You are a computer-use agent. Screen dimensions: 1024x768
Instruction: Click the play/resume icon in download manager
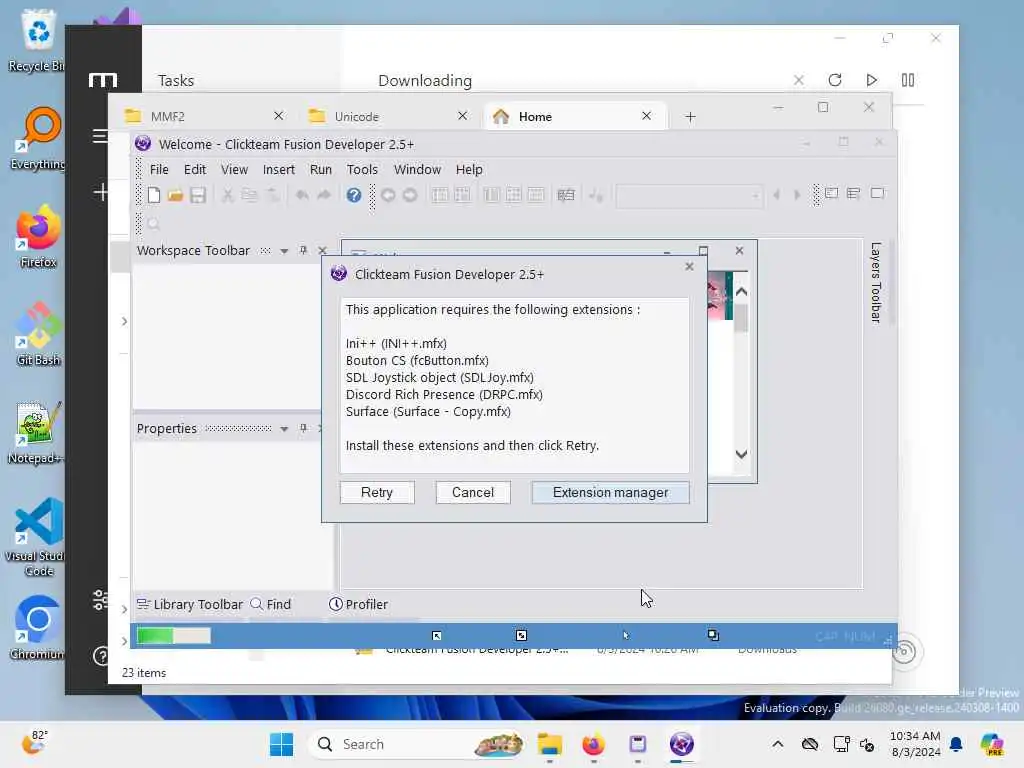coord(871,80)
